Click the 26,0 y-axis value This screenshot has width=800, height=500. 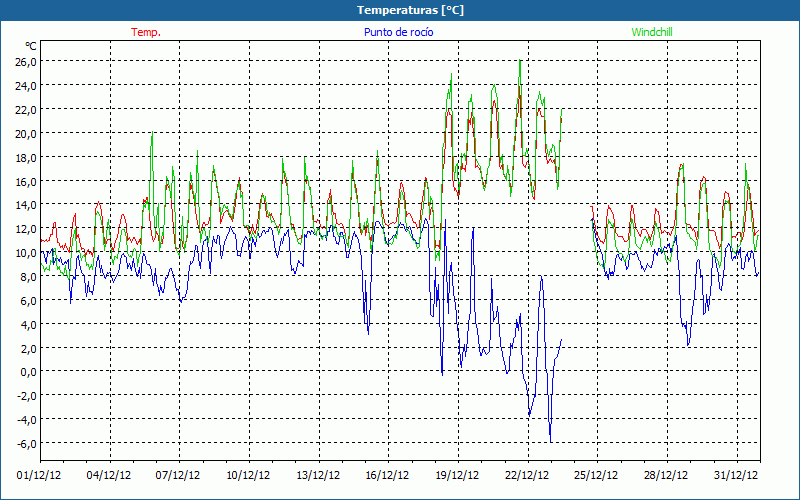point(26,62)
